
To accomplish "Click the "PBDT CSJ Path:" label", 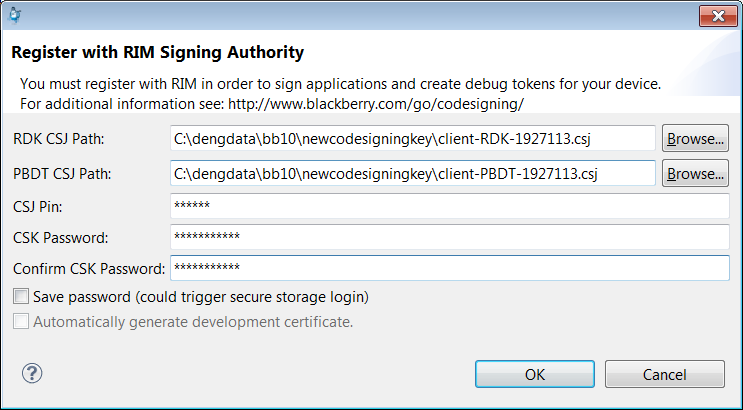I will click(x=62, y=174).
